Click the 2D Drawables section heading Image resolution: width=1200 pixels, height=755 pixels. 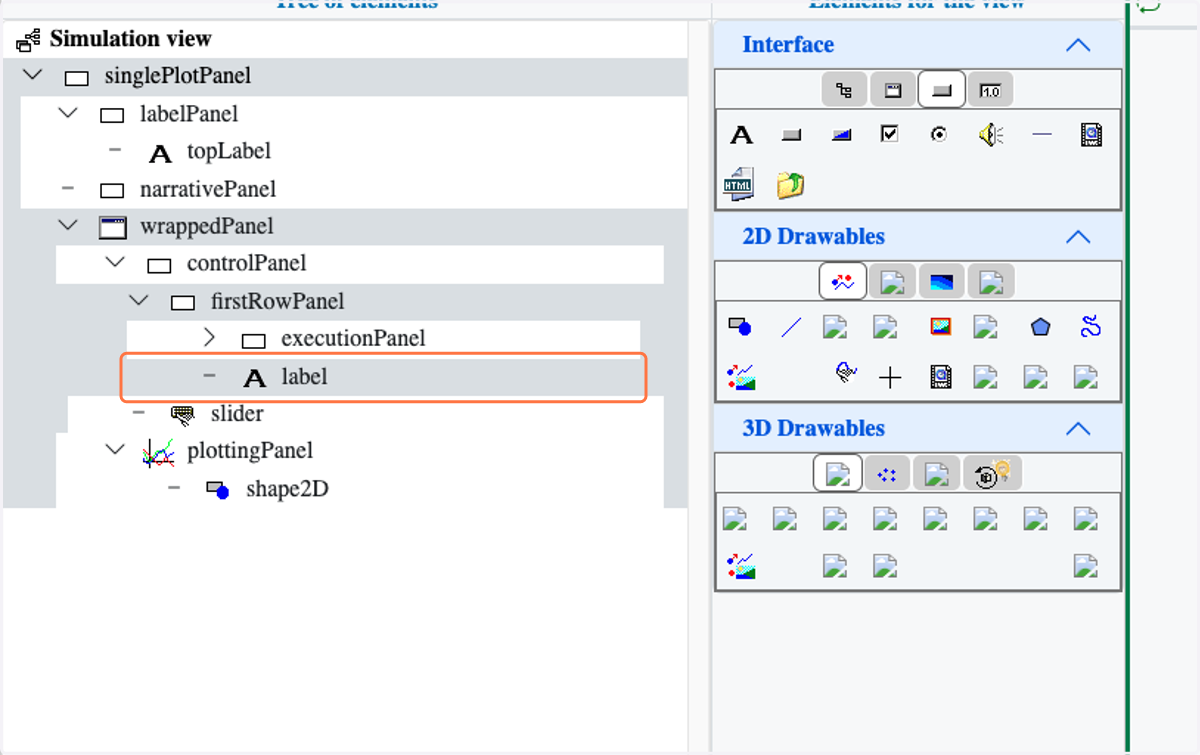(814, 237)
